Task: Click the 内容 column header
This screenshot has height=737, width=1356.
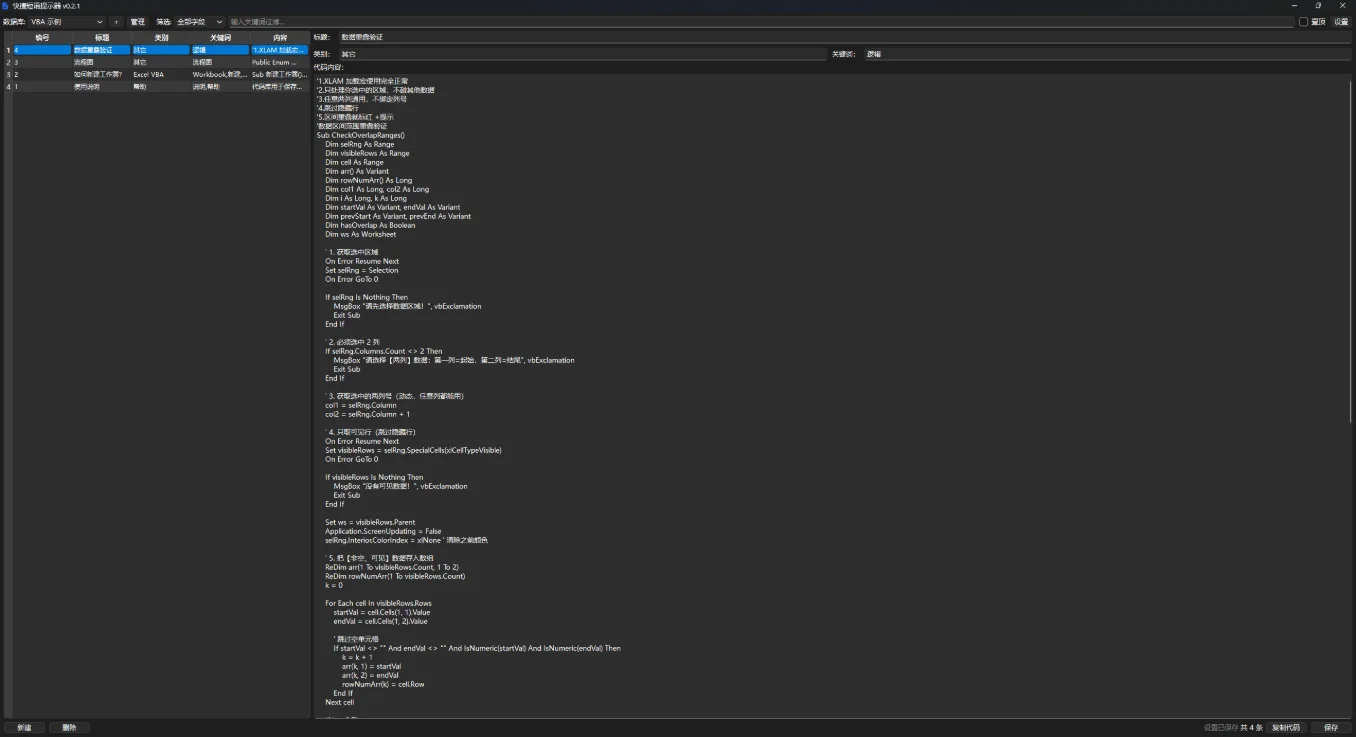Action: point(279,37)
